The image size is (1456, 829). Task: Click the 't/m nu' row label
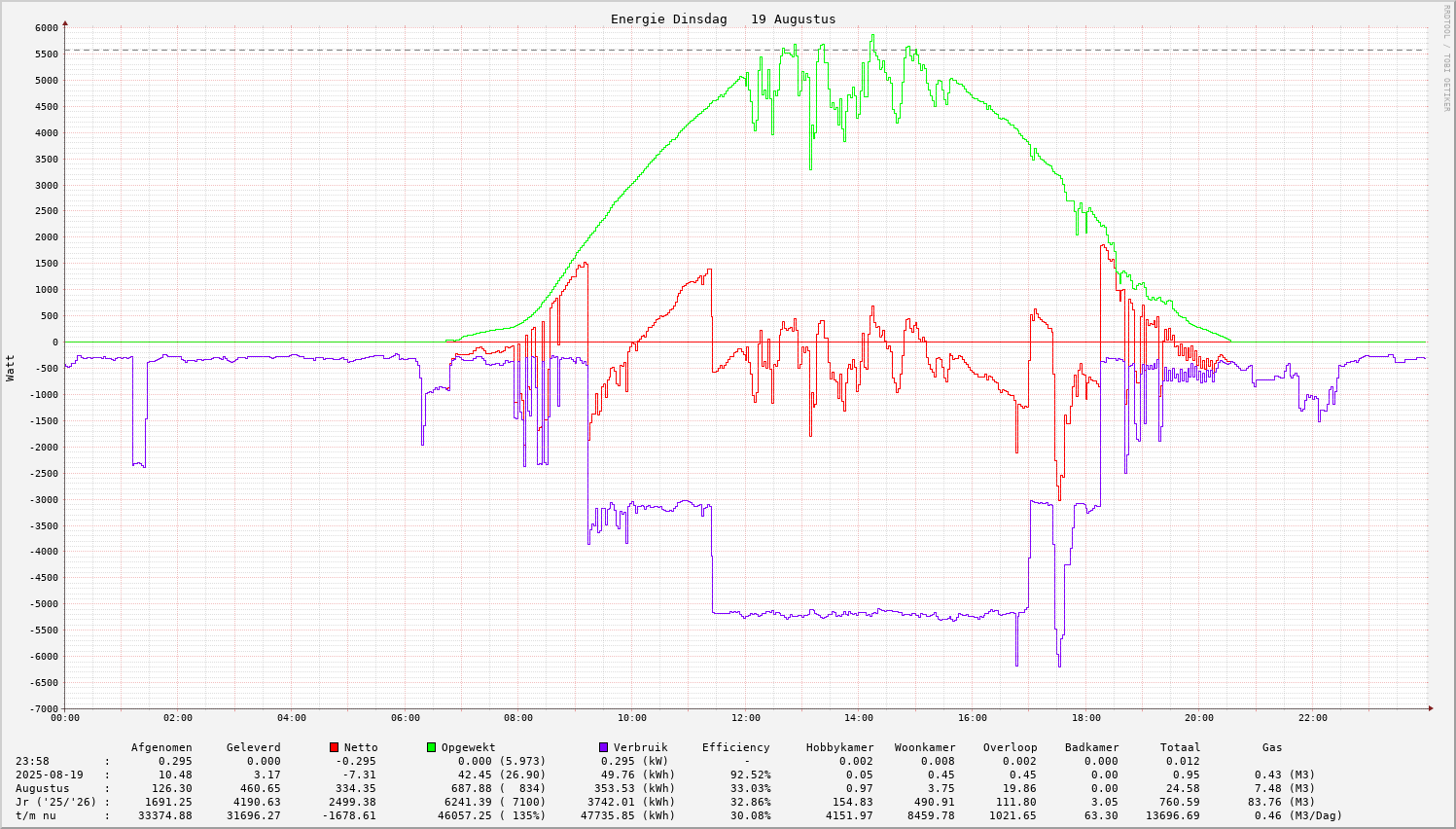35,815
